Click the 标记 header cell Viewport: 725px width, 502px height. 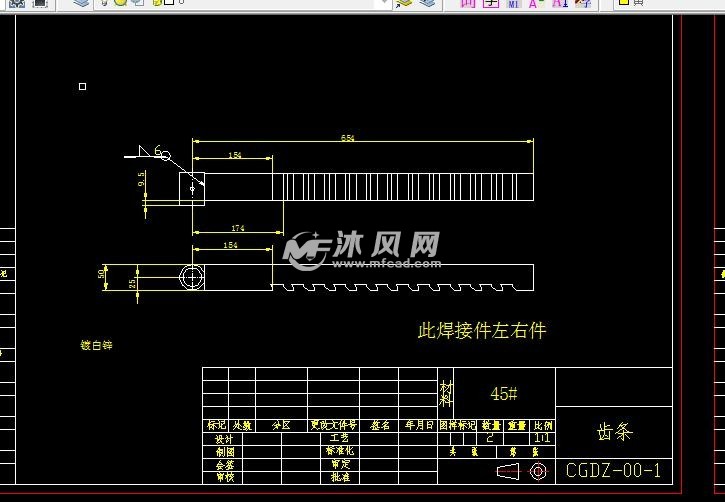point(215,425)
